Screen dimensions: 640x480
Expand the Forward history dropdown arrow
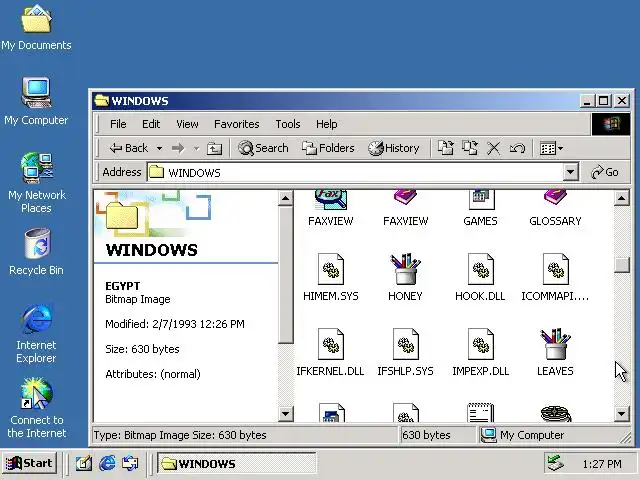(196, 148)
